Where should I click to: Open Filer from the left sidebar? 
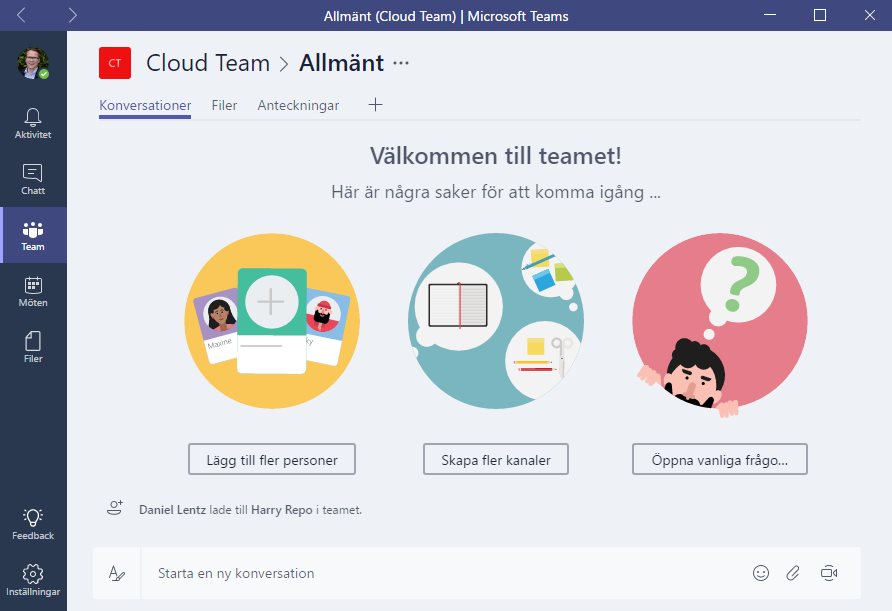pyautogui.click(x=33, y=348)
